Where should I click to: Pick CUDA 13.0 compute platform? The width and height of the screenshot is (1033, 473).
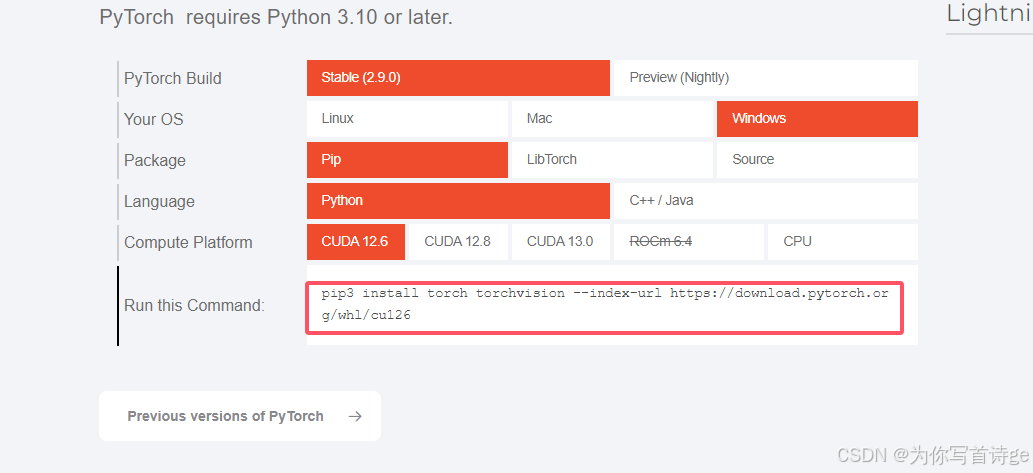pyautogui.click(x=561, y=242)
